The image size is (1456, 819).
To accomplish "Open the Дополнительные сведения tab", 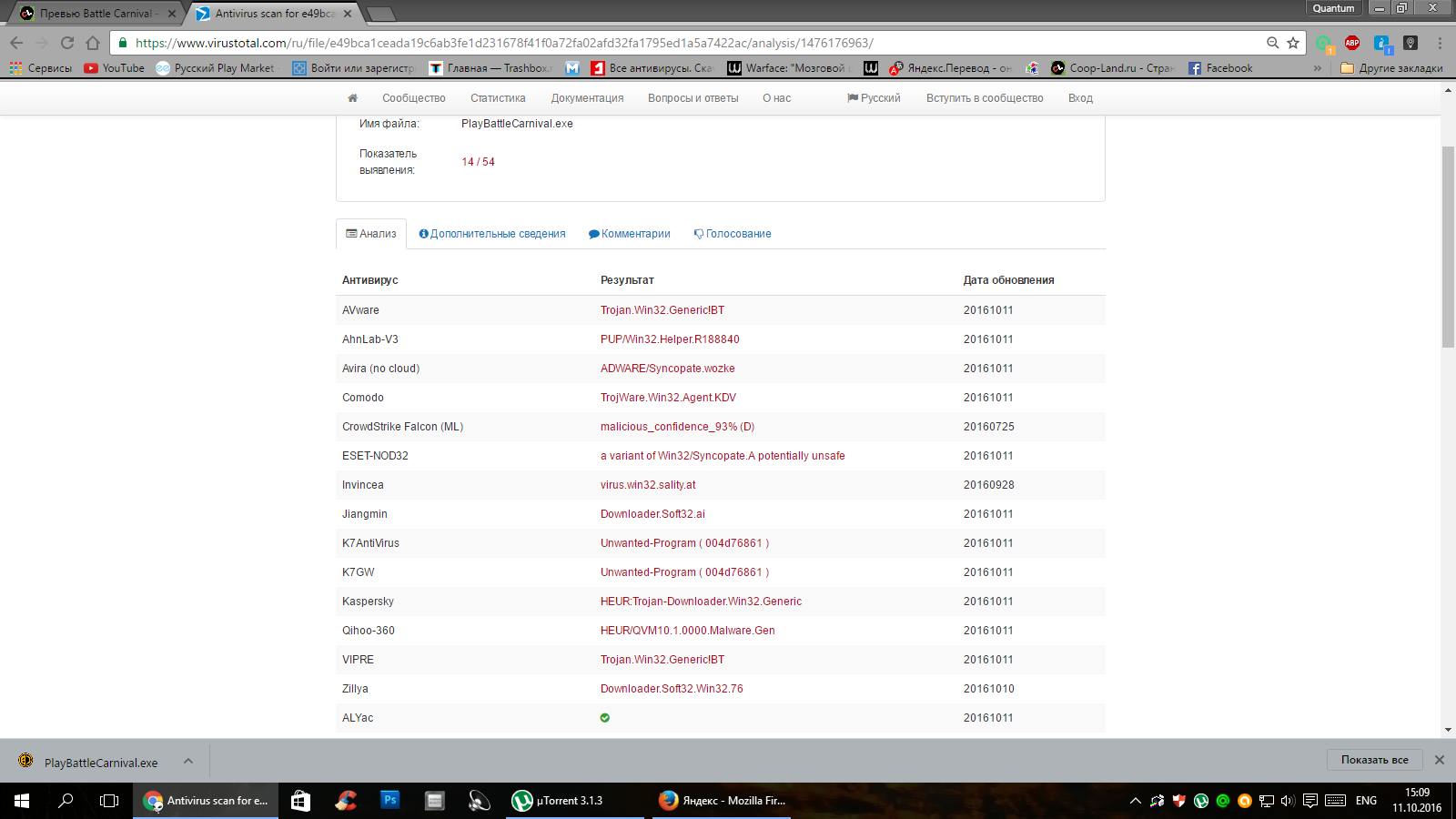I will 492,234.
